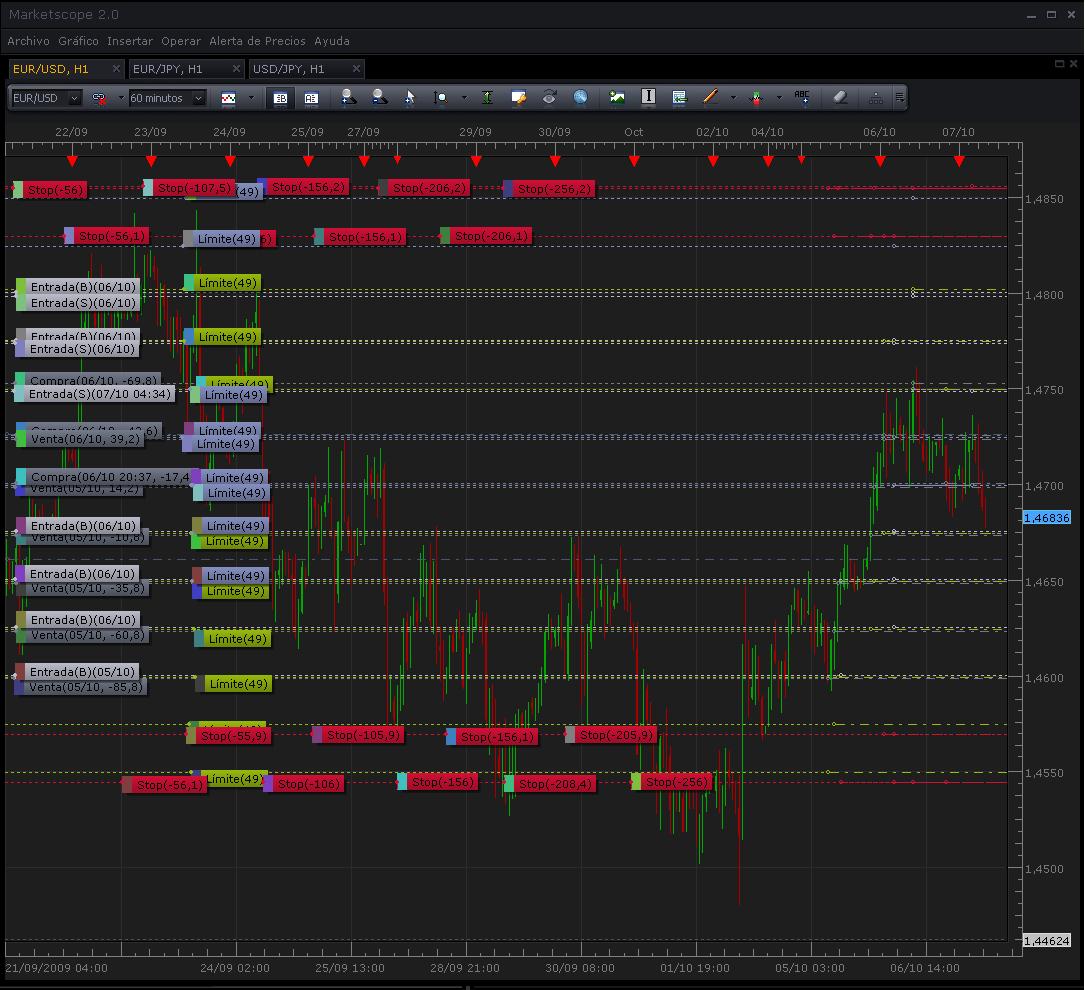This screenshot has width=1085, height=990.
Task: Open the Insertar menu
Action: (130, 42)
